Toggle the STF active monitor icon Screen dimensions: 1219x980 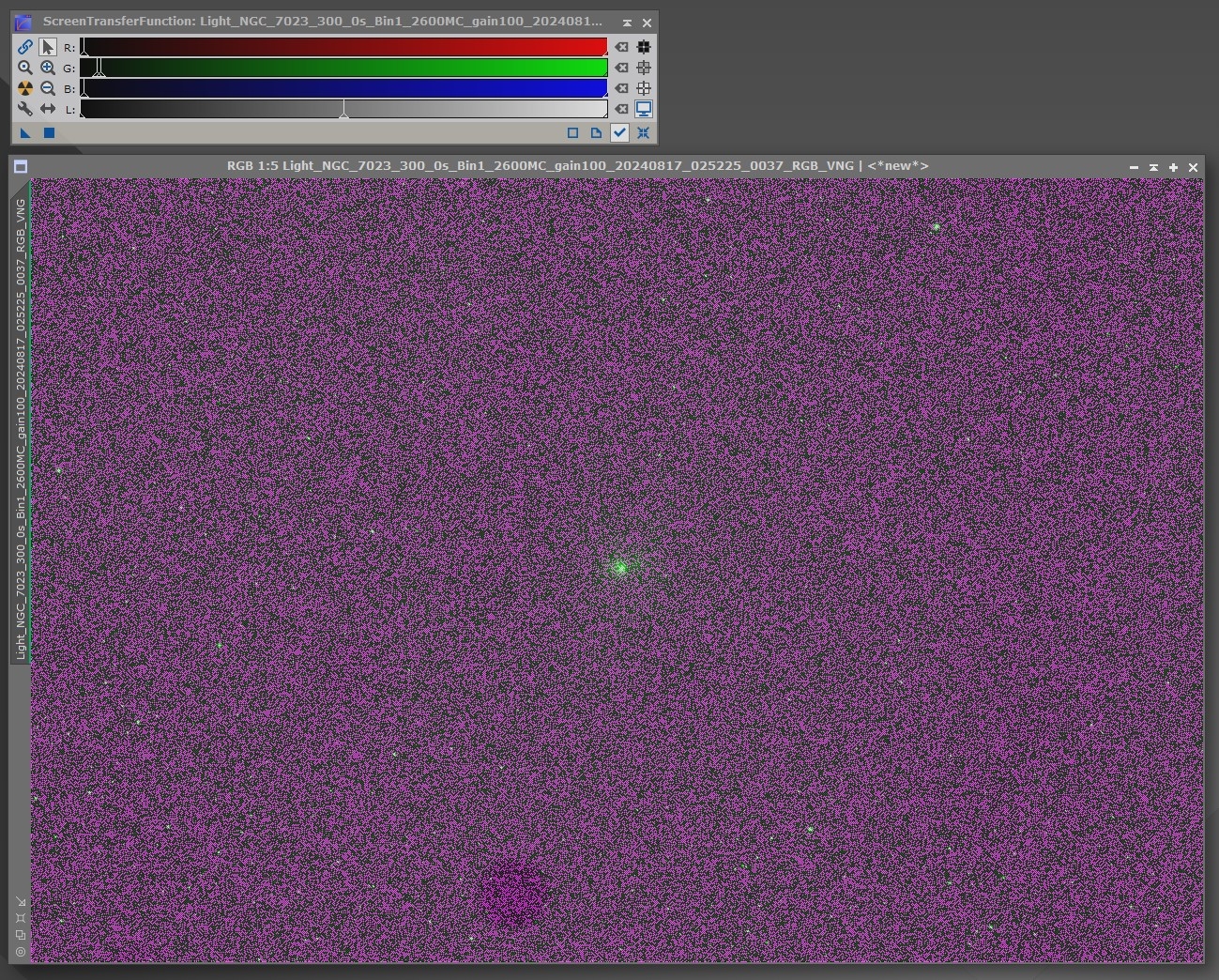click(x=644, y=109)
